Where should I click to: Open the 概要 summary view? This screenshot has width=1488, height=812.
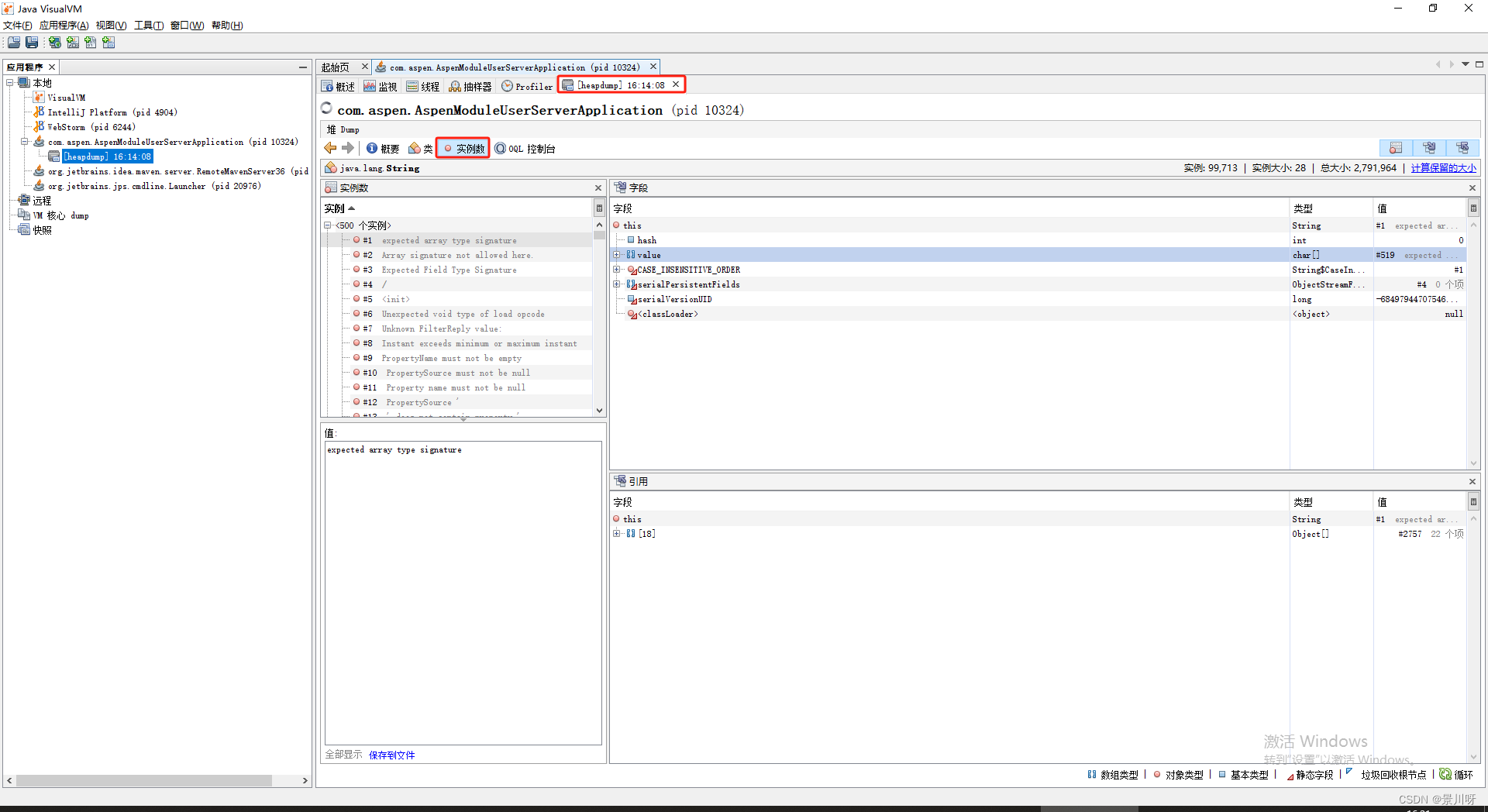click(383, 148)
